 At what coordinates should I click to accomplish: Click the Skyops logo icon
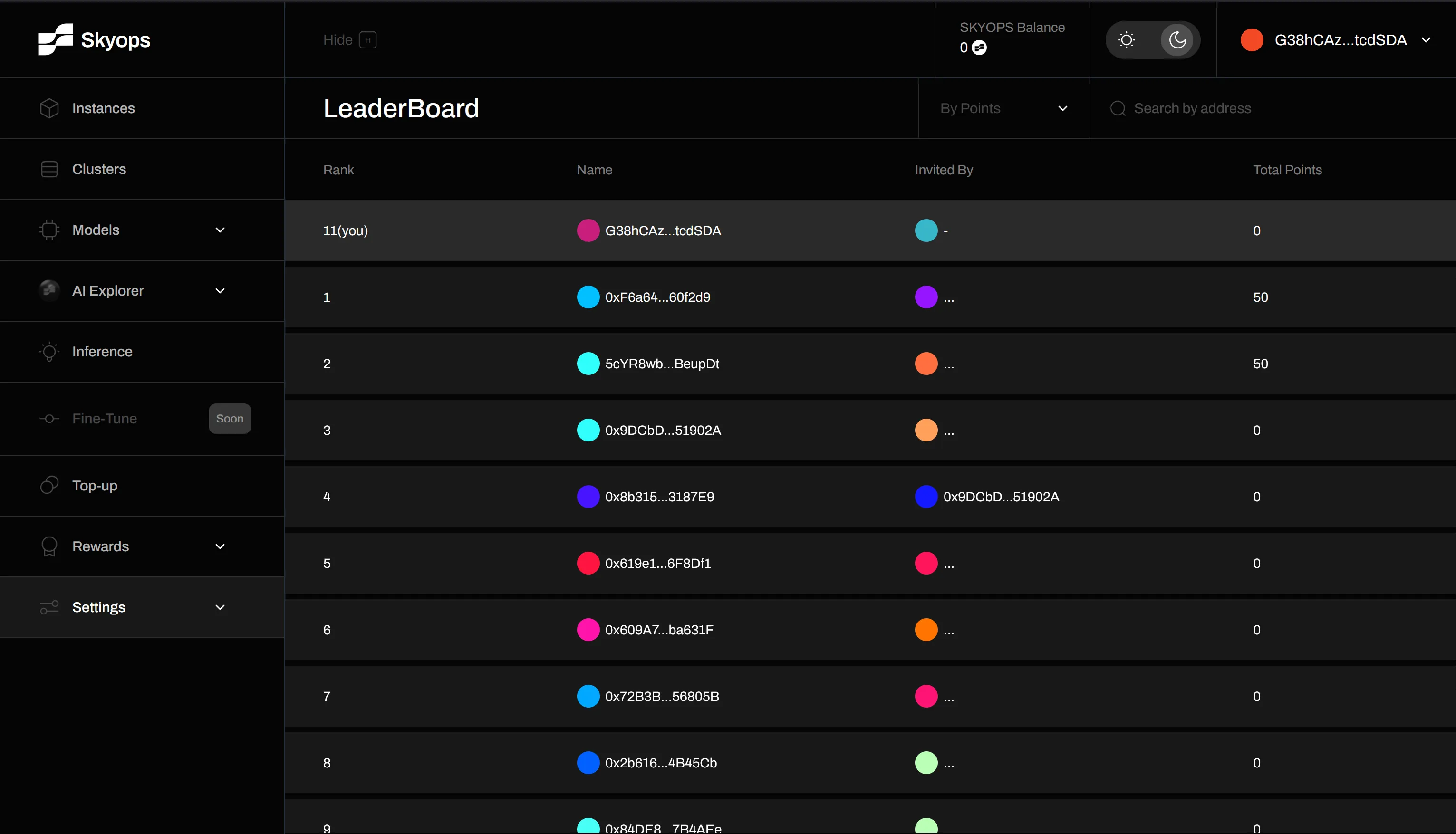coord(55,39)
